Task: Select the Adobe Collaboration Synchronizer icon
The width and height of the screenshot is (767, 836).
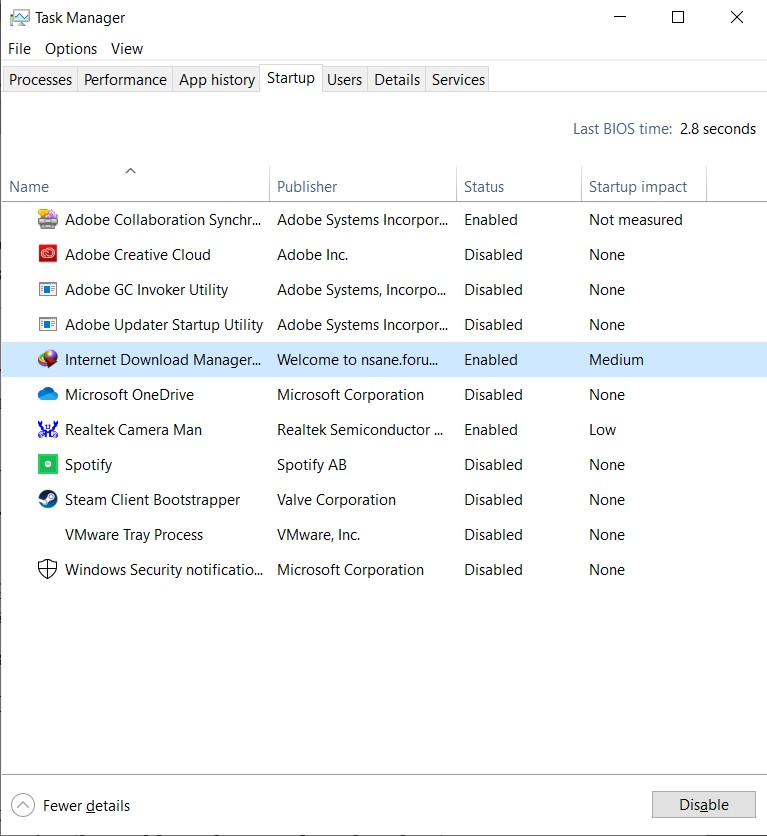Action: [47, 219]
